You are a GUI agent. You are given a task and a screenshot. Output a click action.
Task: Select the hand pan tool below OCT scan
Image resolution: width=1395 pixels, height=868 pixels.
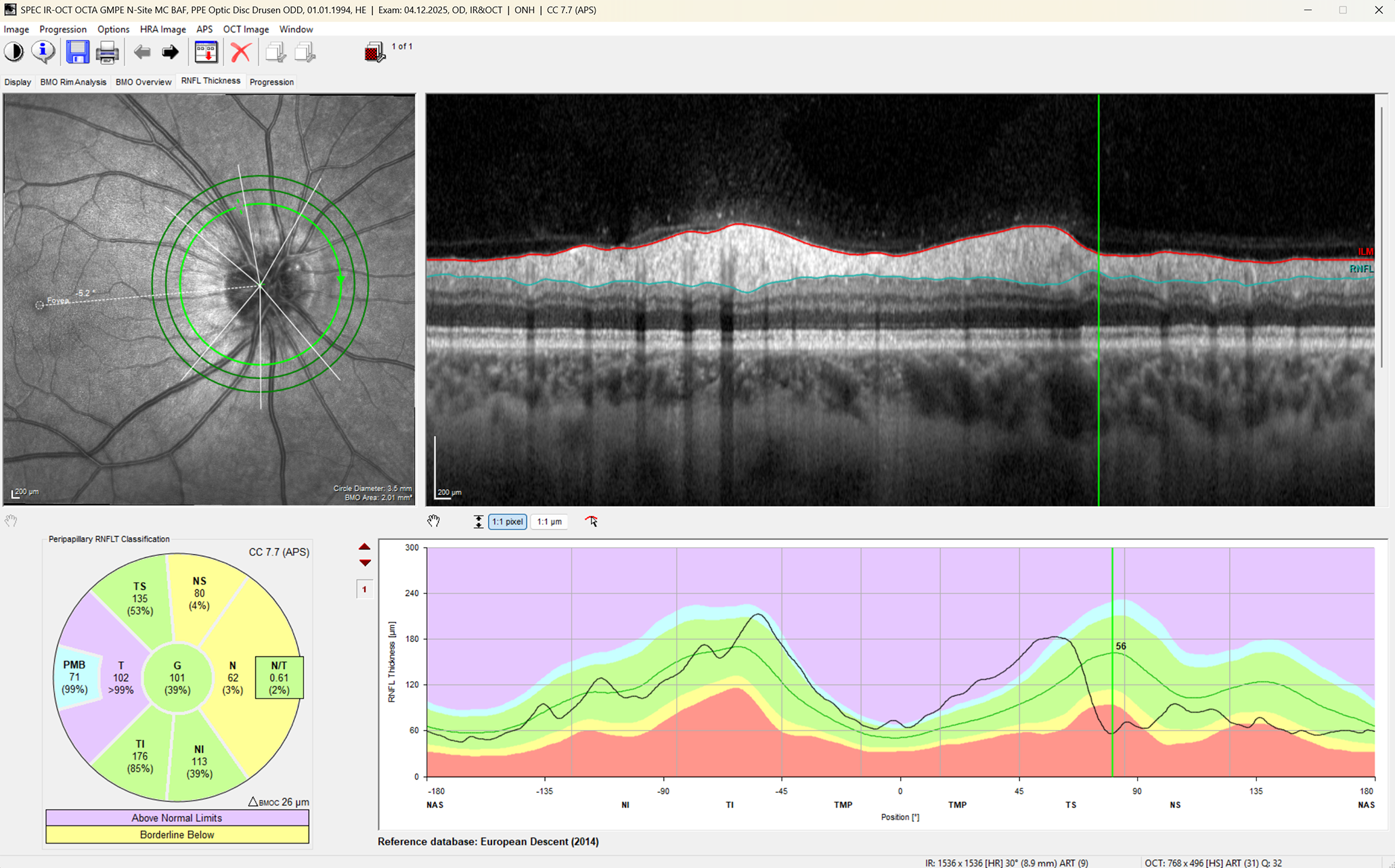433,521
